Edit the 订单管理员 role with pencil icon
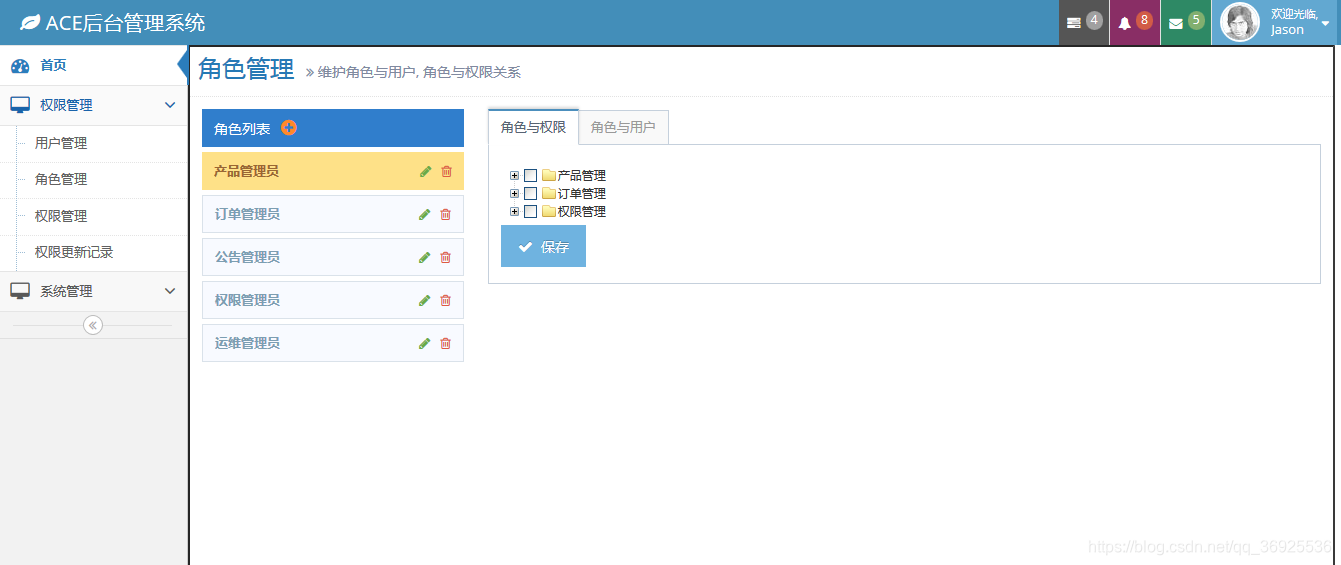Viewport: 1341px width, 565px height. pos(425,214)
